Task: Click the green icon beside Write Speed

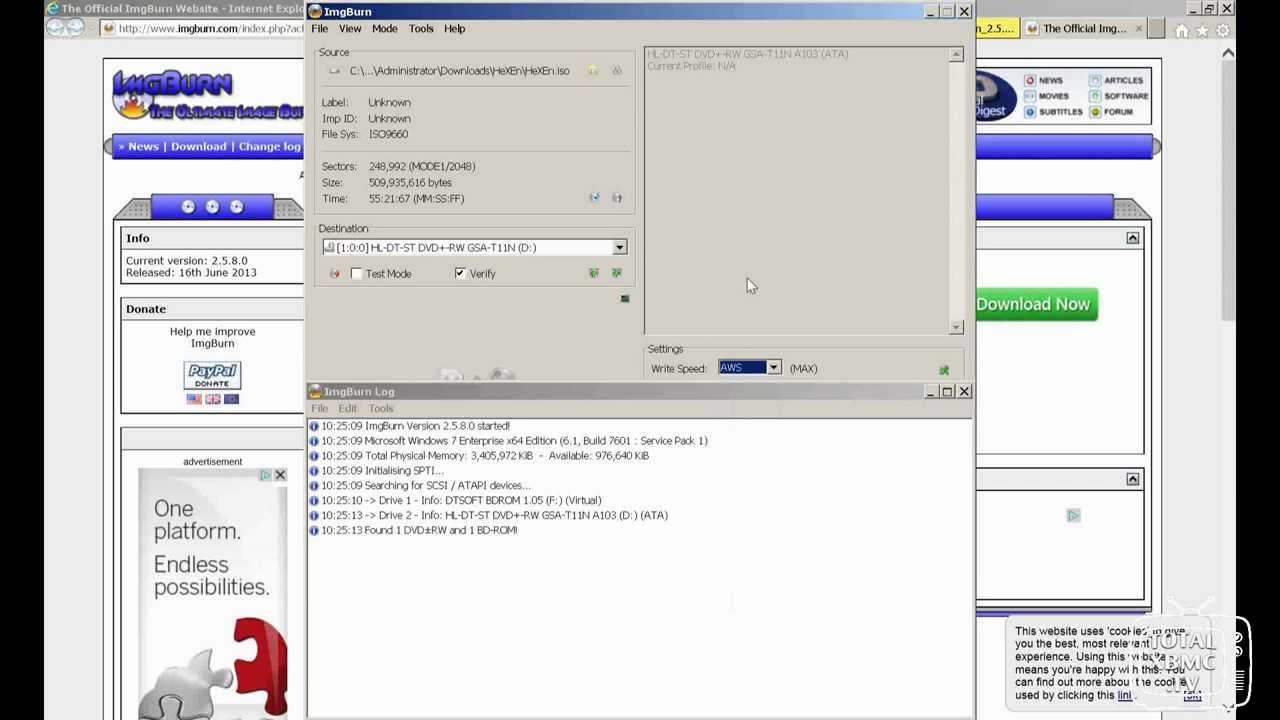Action: [944, 370]
